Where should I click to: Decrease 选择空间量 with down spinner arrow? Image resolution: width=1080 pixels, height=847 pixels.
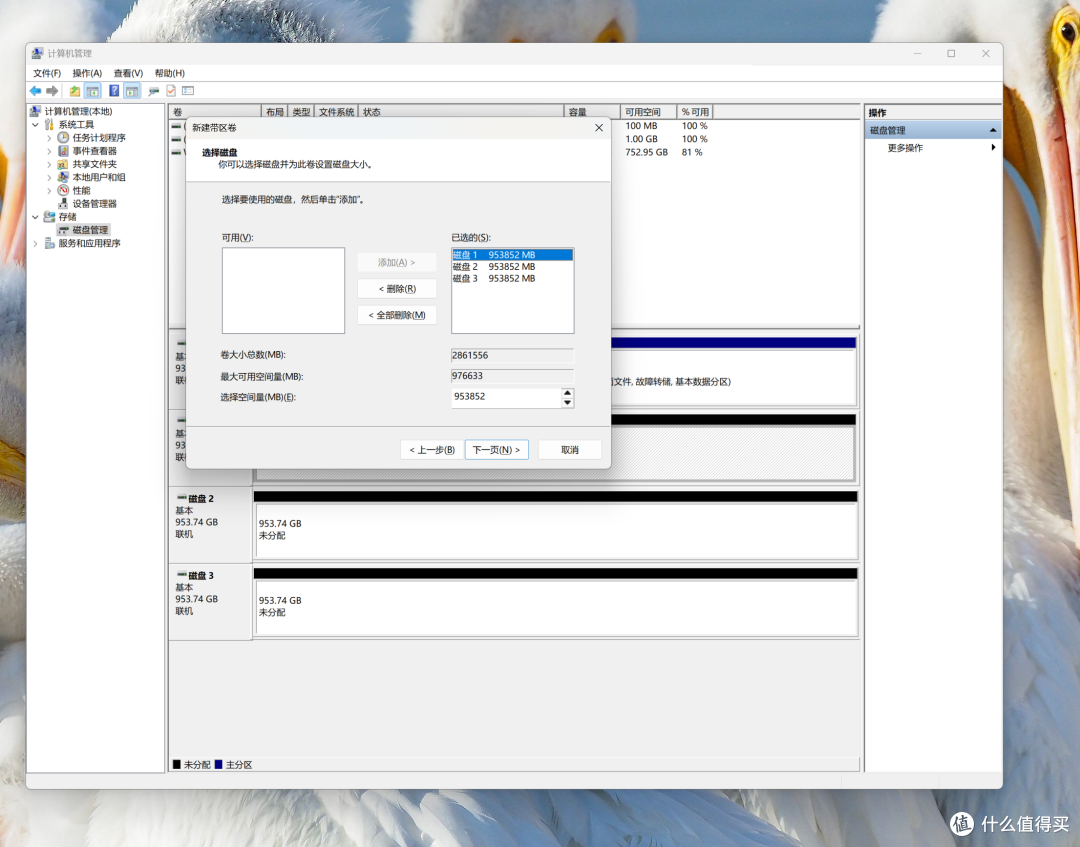(x=568, y=403)
